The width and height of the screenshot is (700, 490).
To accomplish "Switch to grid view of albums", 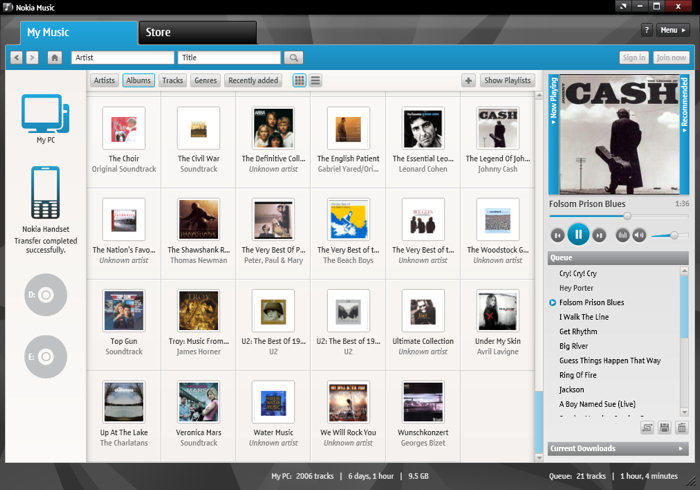I will pos(300,80).
